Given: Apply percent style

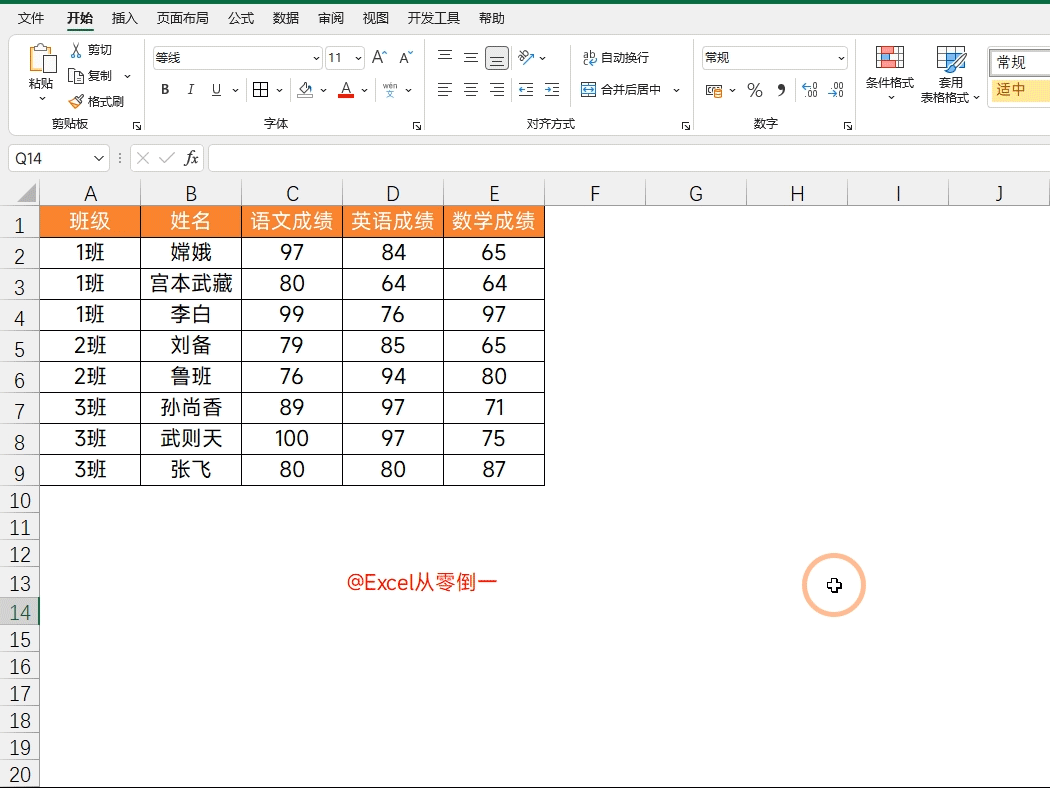Looking at the screenshot, I should (755, 90).
